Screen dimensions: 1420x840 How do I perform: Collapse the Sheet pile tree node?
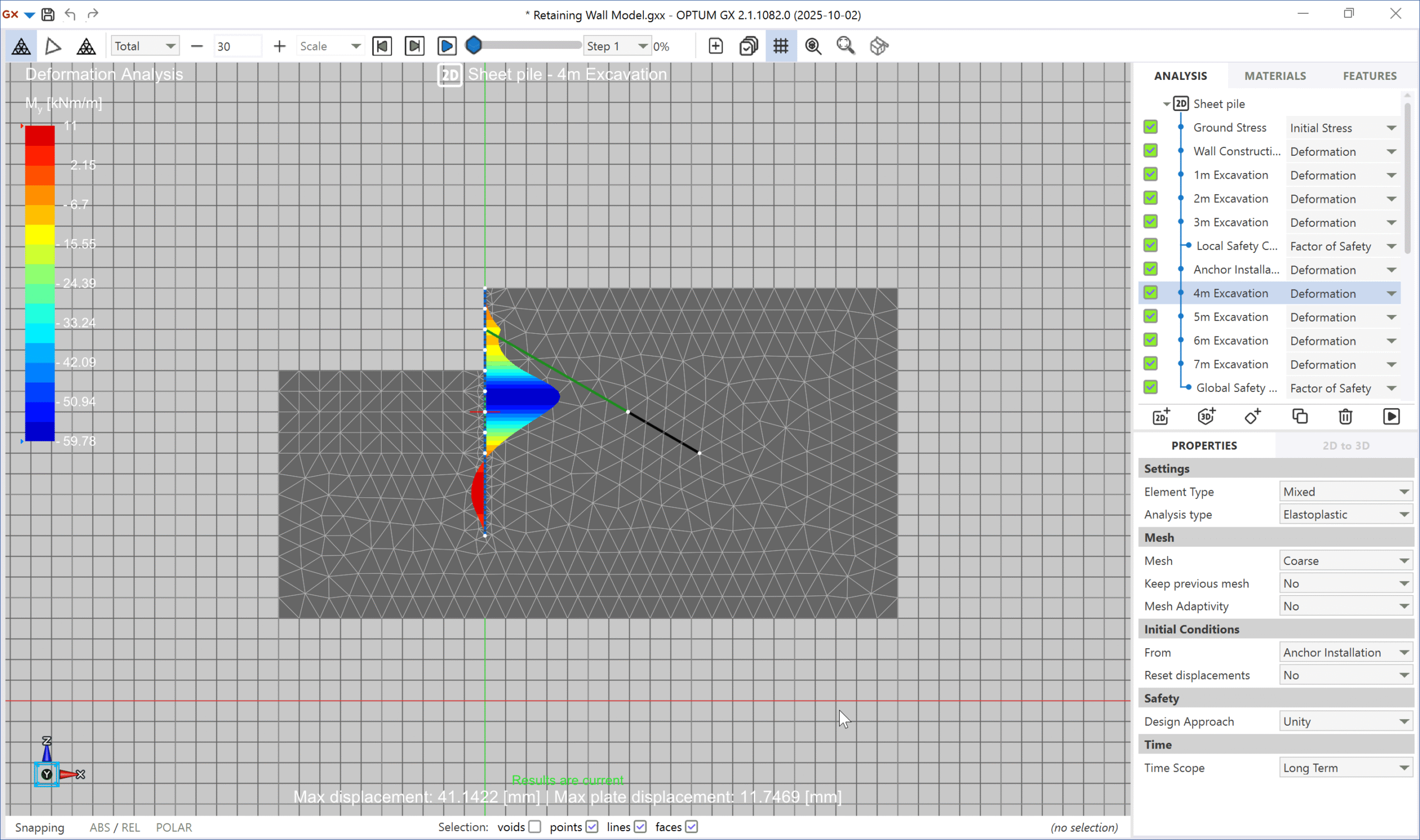1167,104
